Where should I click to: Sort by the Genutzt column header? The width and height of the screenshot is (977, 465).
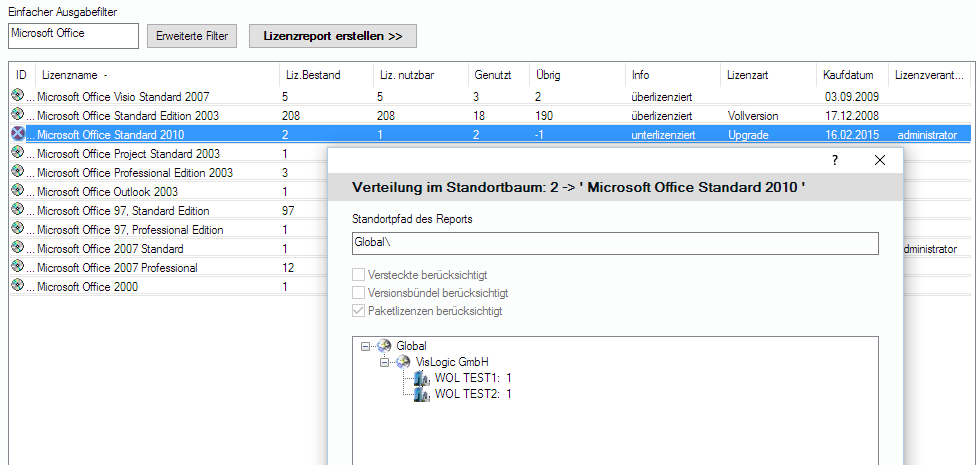pyautogui.click(x=498, y=75)
